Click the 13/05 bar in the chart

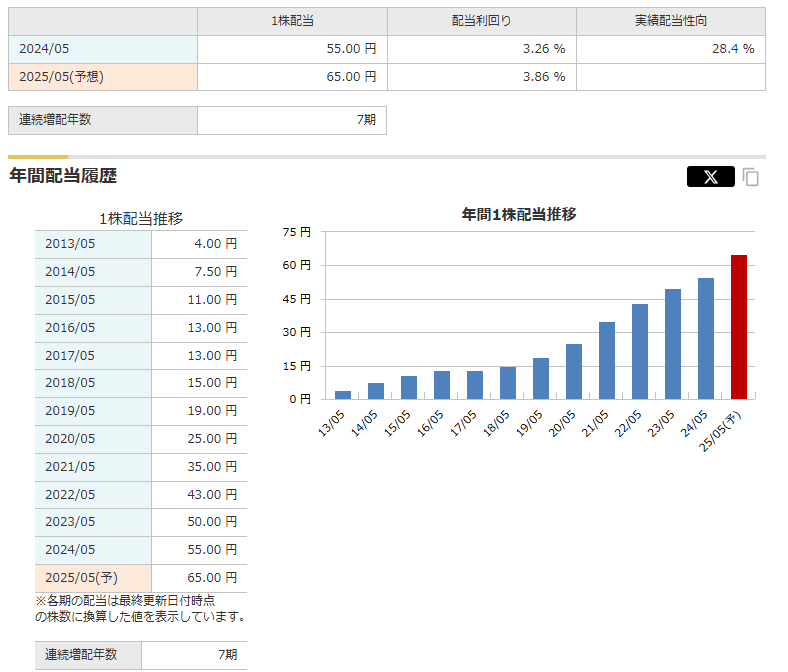point(343,394)
